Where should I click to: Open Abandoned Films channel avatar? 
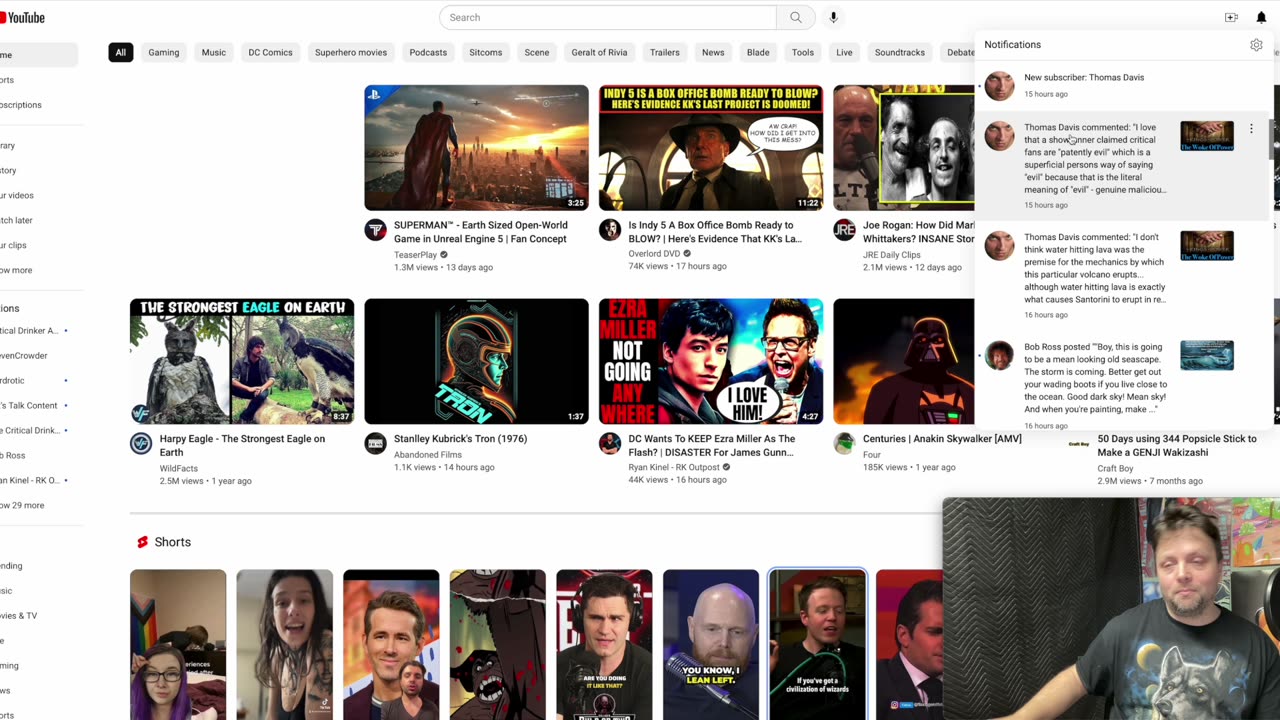[x=375, y=443]
